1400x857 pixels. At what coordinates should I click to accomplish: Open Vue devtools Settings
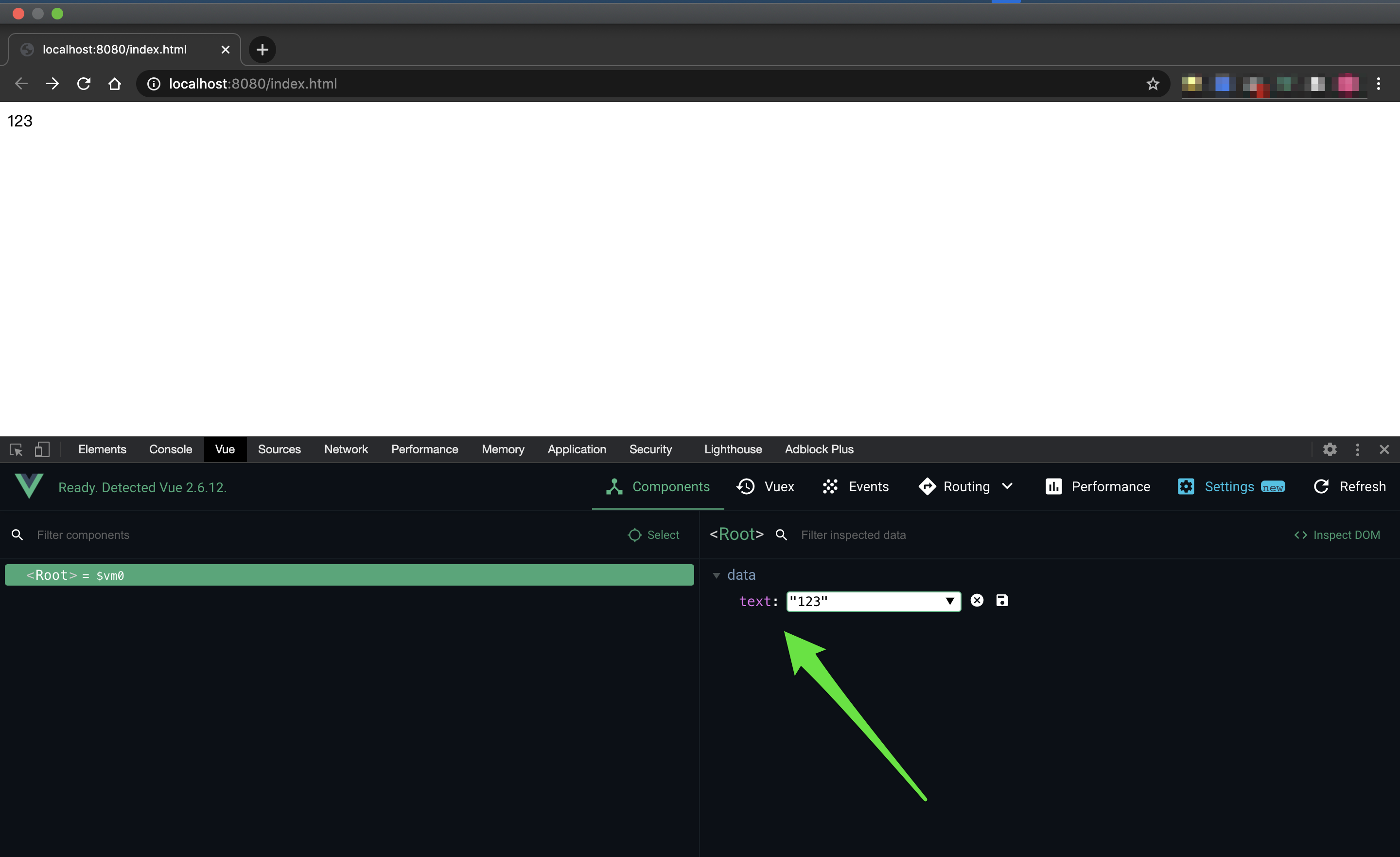tap(1230, 487)
